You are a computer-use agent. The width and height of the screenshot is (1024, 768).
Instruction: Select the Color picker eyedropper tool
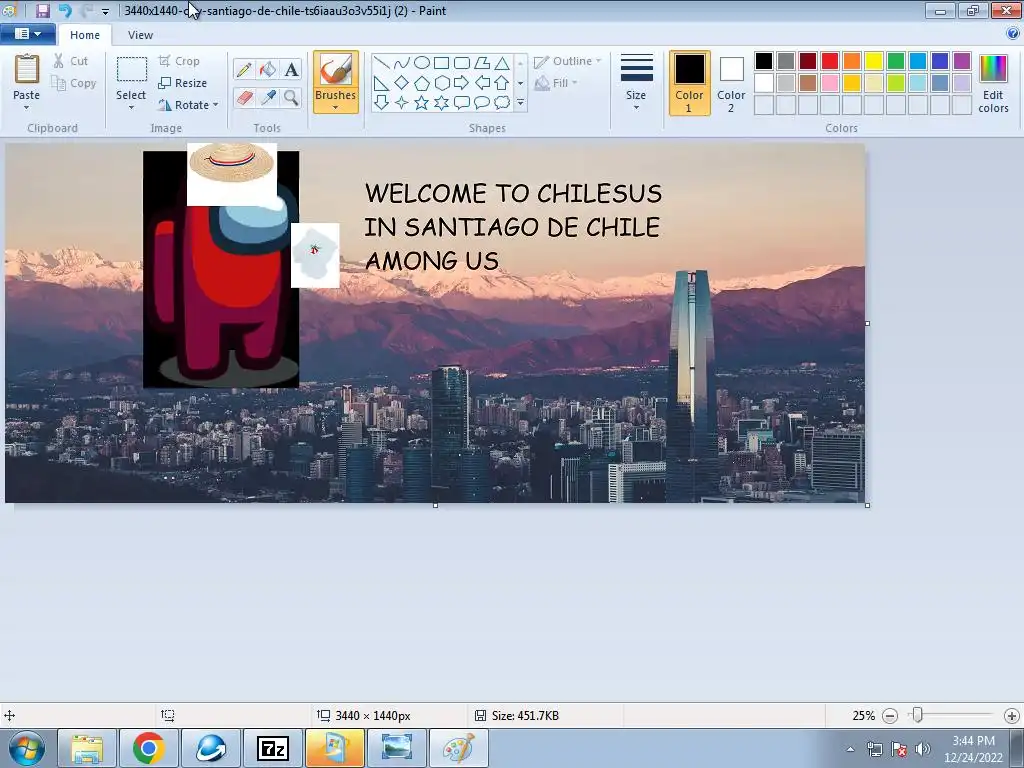click(x=268, y=97)
